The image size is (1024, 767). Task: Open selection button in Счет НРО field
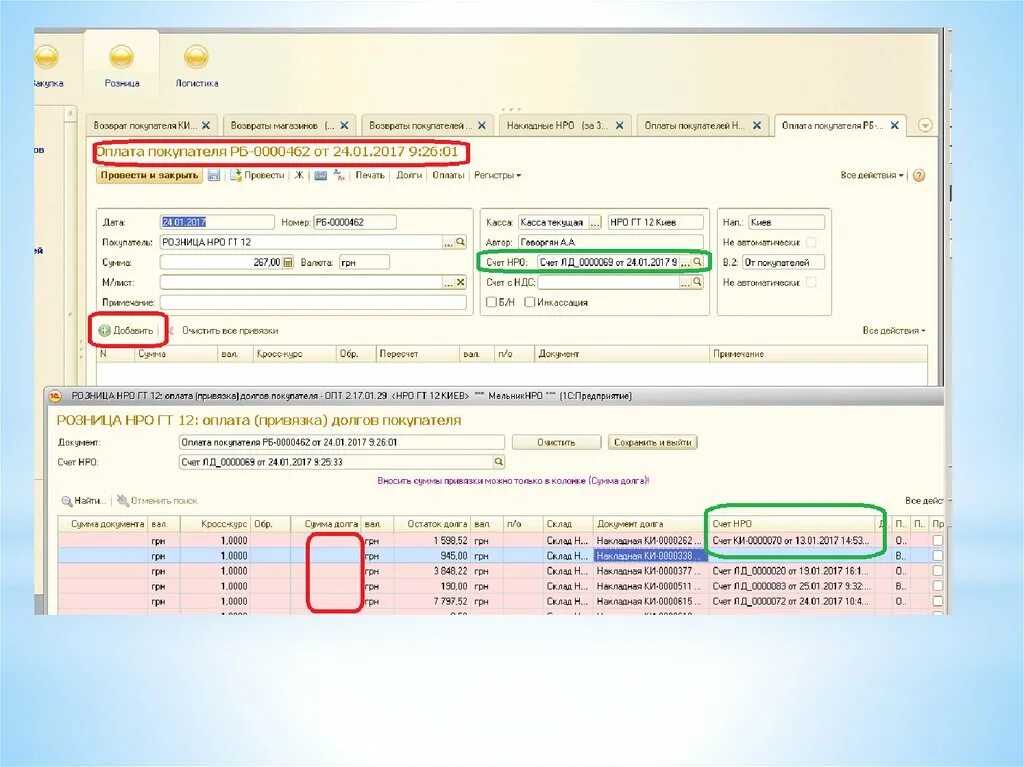684,262
